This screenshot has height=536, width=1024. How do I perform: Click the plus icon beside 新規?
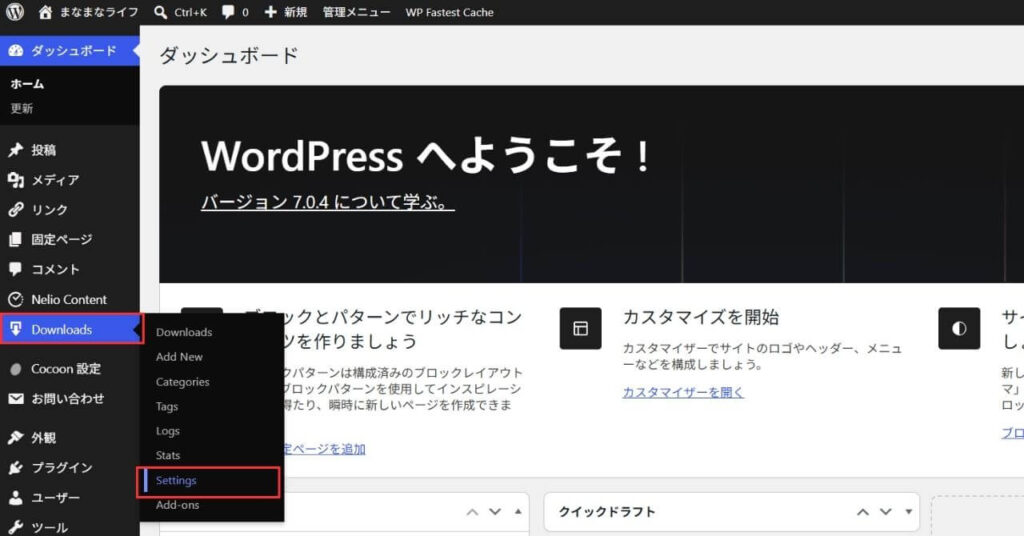click(x=270, y=12)
